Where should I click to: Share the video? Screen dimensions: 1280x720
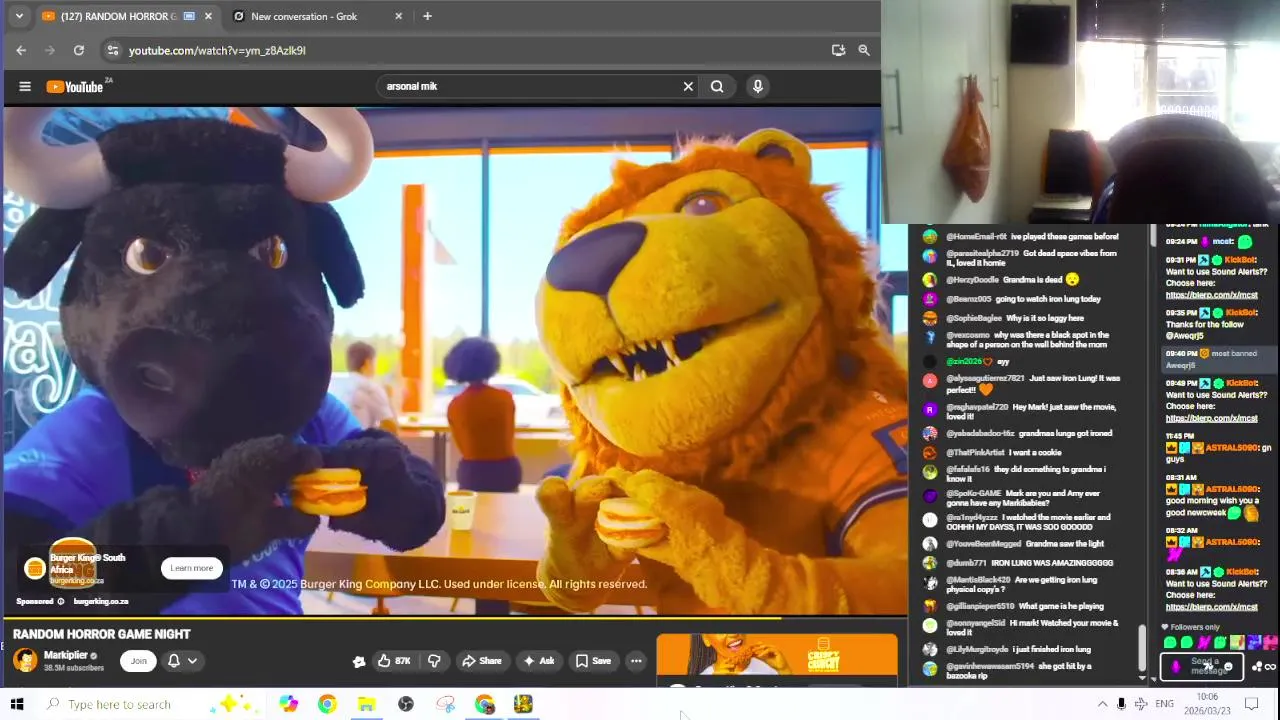click(481, 660)
